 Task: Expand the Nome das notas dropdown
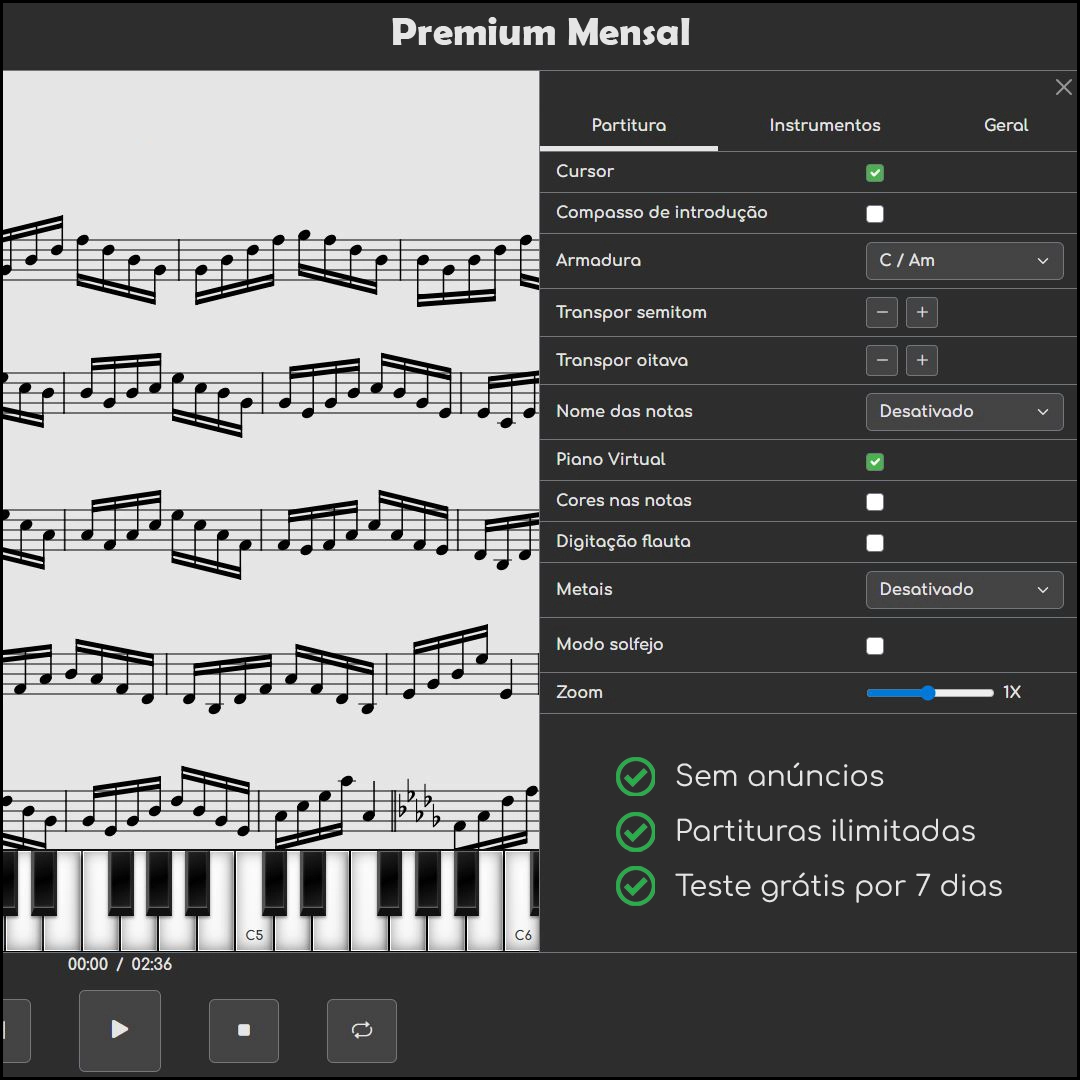pyautogui.click(x=964, y=412)
